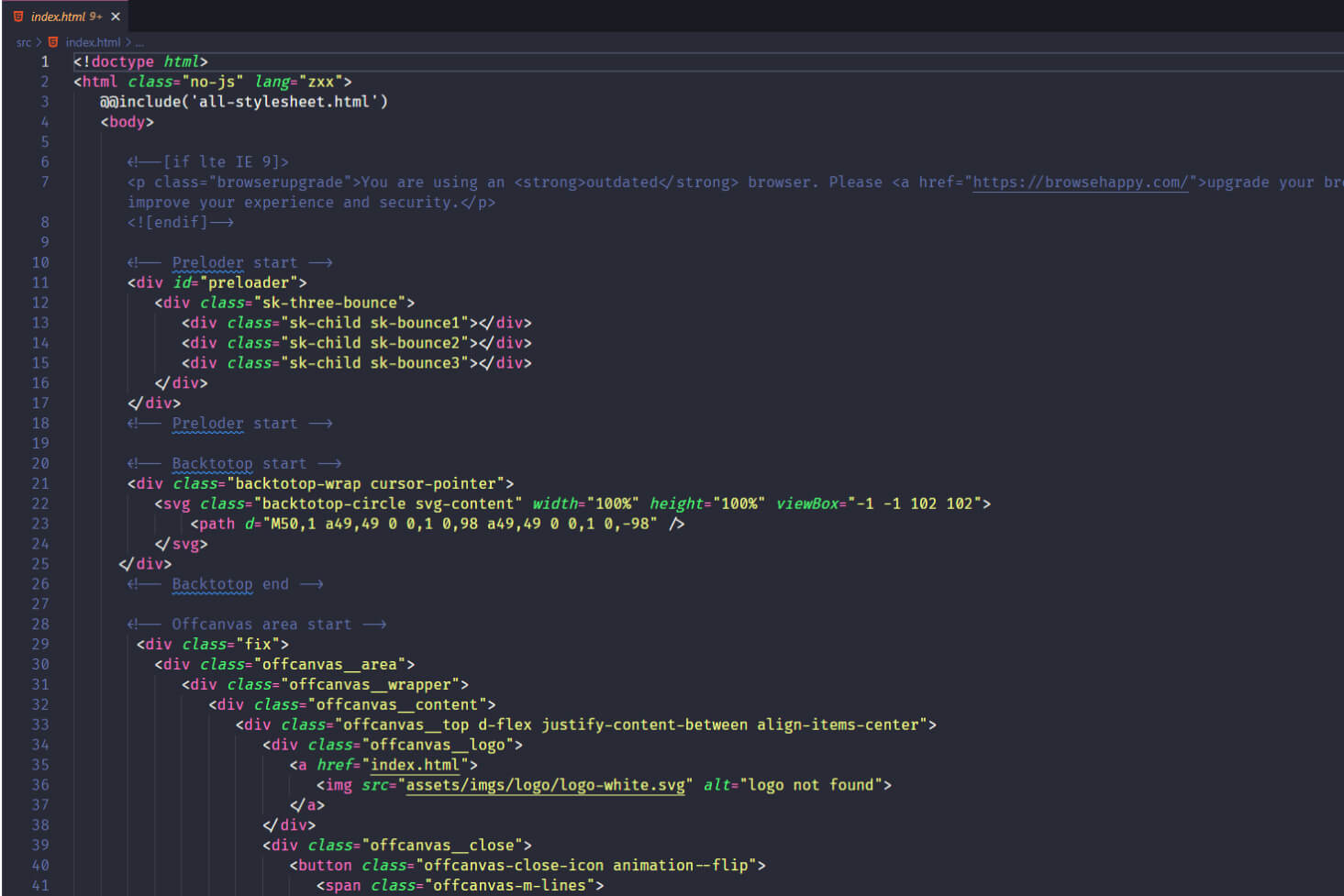Click the 9+ problems badge on the tab
Viewport: 1344px width, 896px height.
[x=95, y=17]
